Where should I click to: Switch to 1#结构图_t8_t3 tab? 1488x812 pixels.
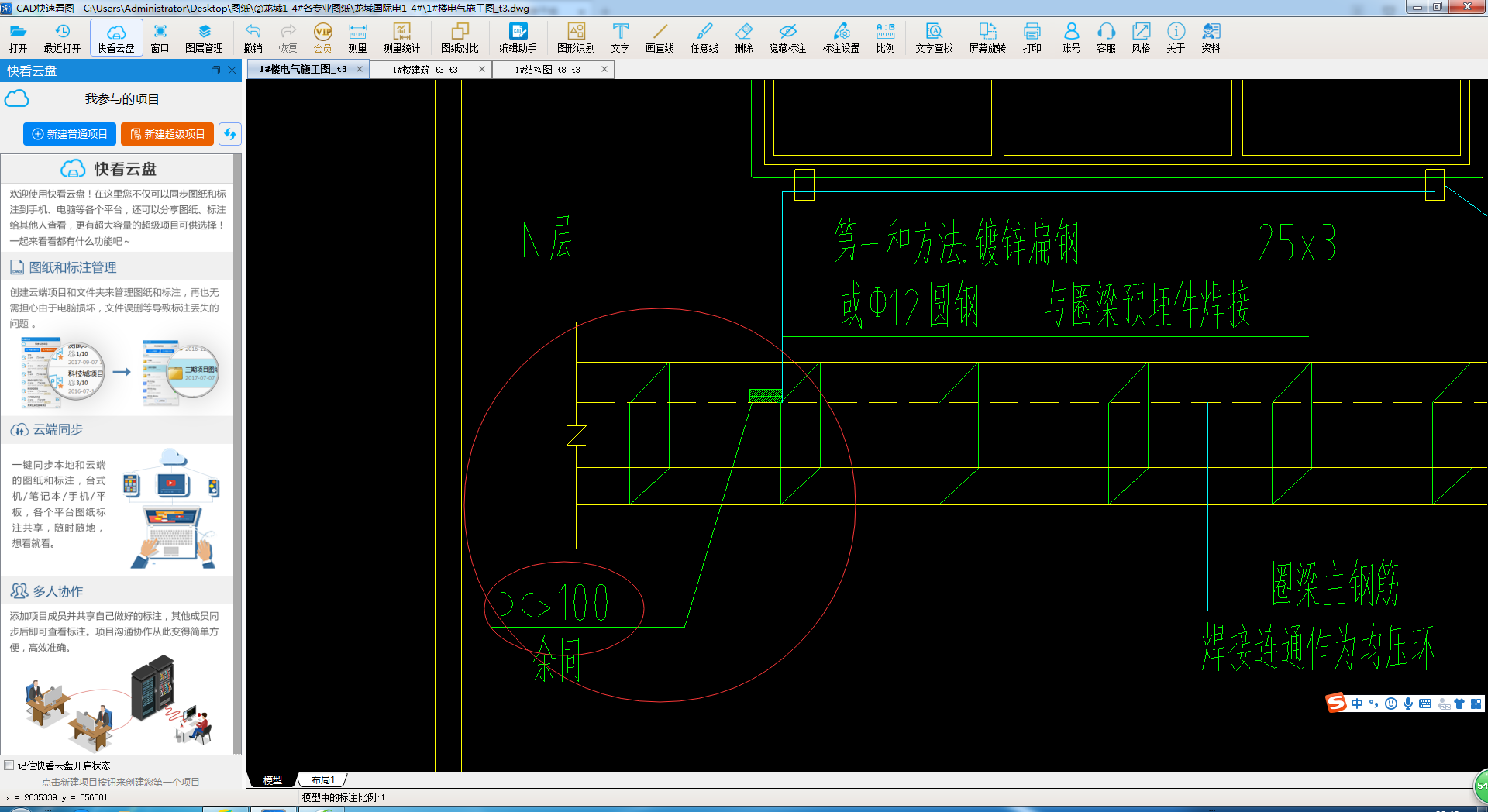tap(547, 69)
